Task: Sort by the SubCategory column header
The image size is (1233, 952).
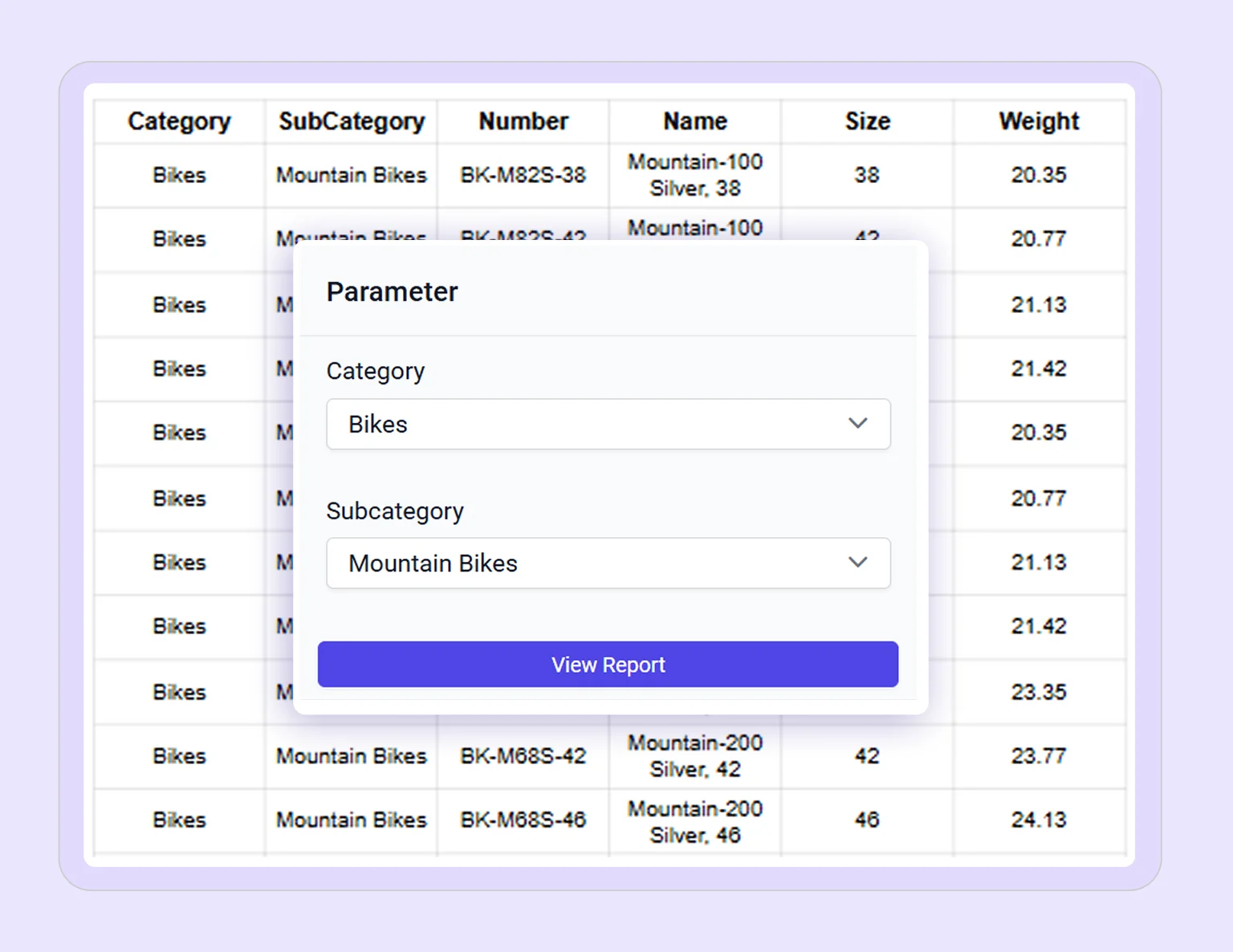Action: point(351,120)
